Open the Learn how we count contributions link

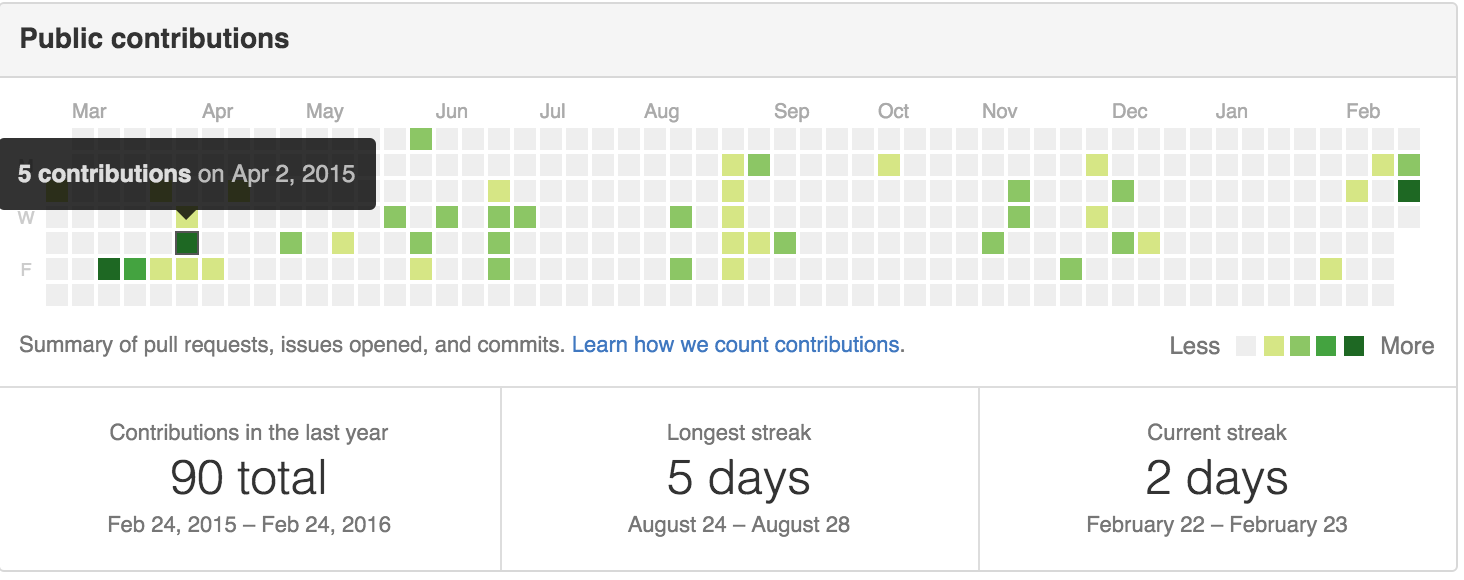pos(738,345)
